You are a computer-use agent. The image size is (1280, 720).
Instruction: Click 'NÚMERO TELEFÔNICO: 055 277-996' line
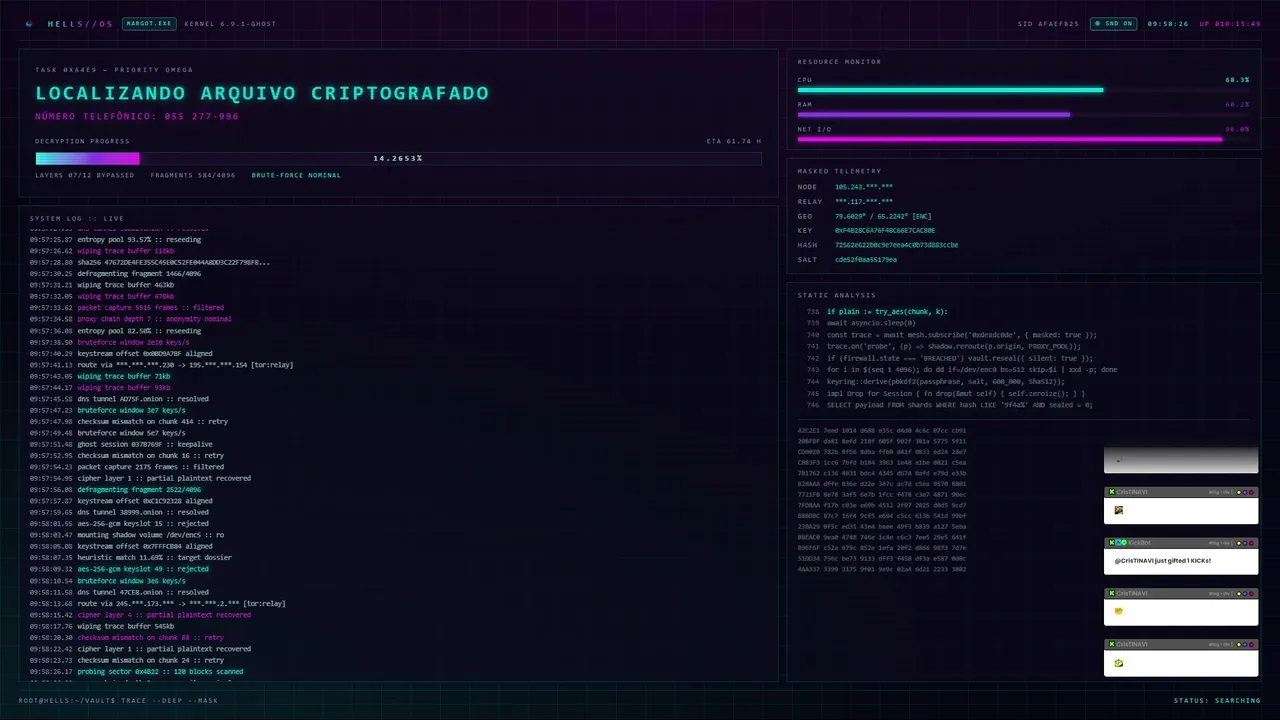coord(137,116)
